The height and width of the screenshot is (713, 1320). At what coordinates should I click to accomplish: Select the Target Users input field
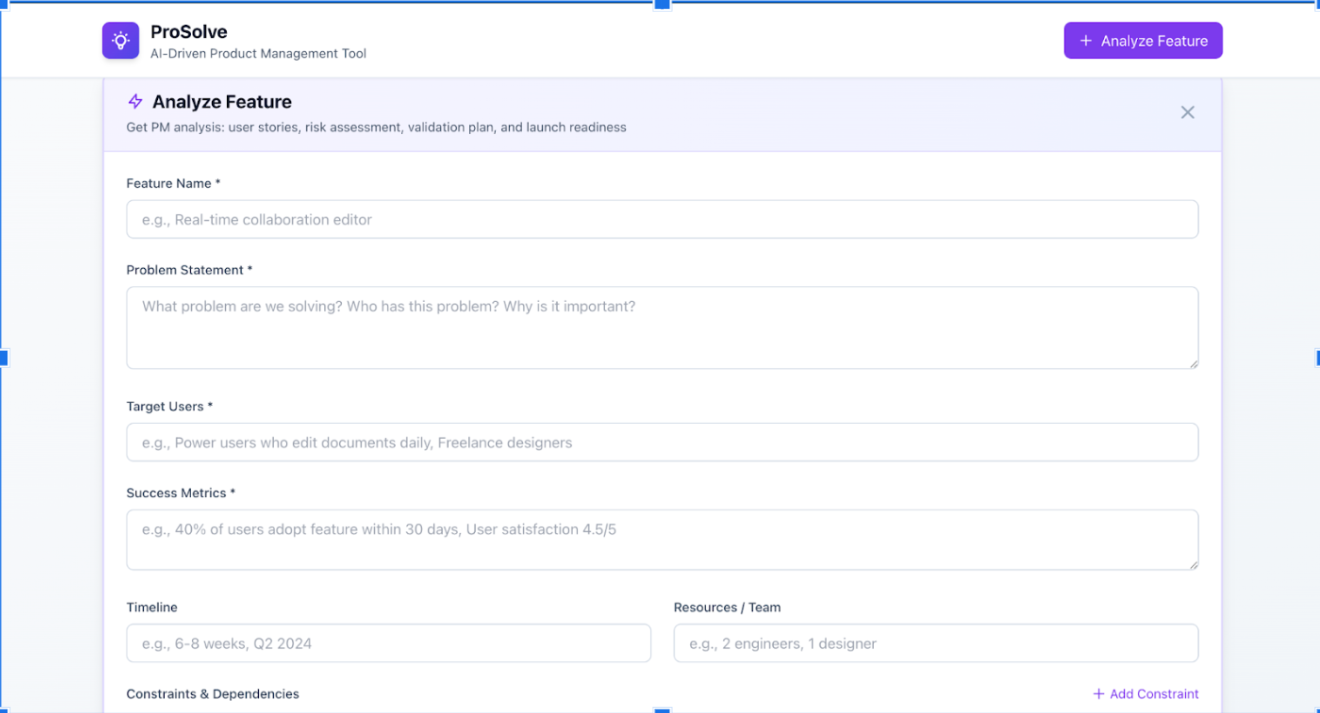coord(662,442)
